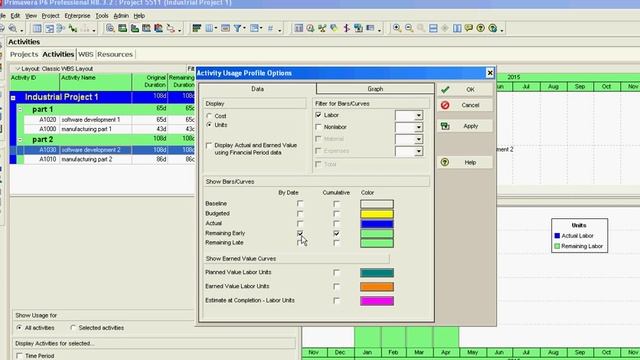Screen dimensions: 640x360
Task: Check Baseline By Date checkbox
Action: tap(300, 203)
